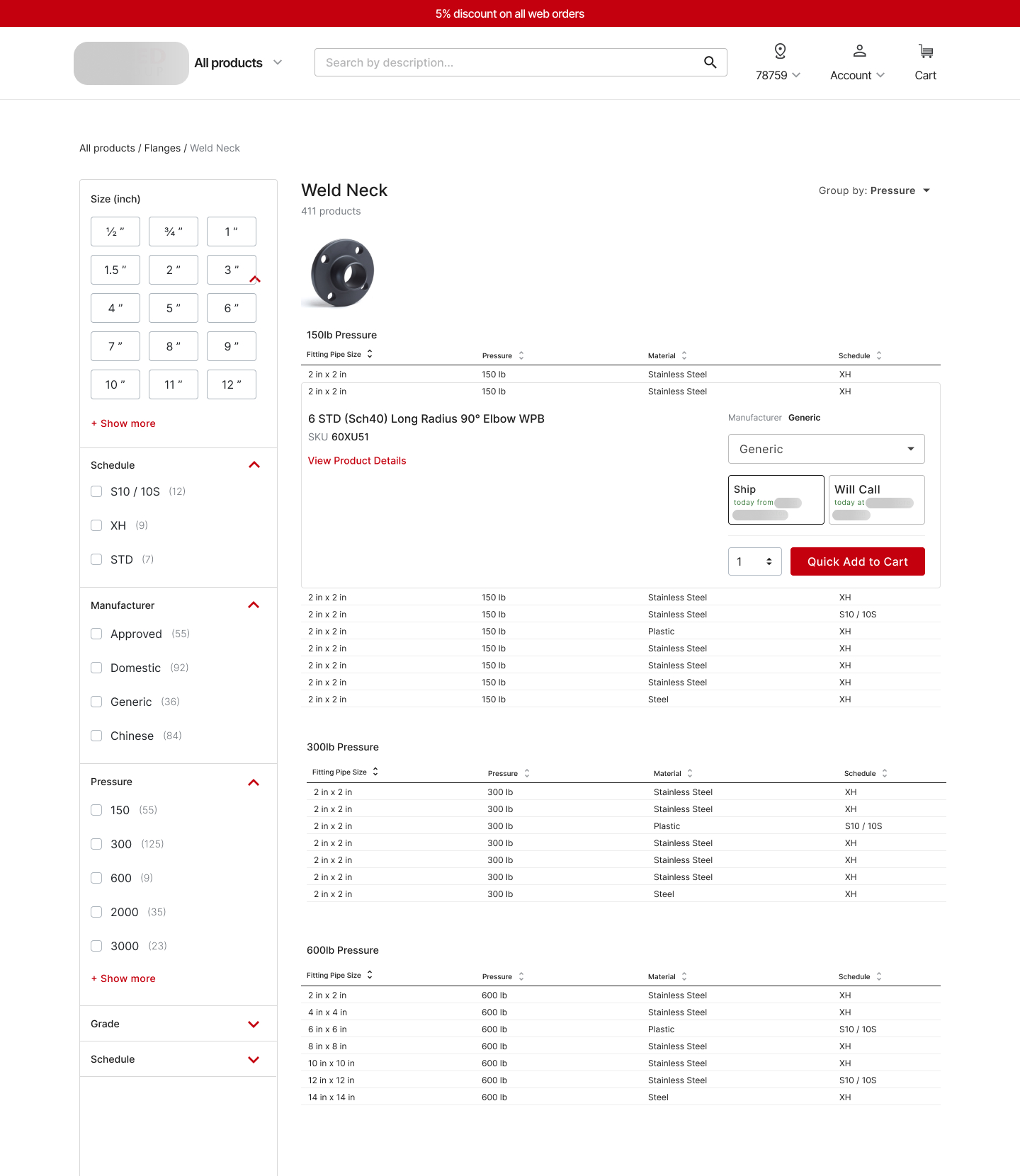This screenshot has height=1176, width=1020.
Task: Collapse the Manufacturer filter section
Action: (254, 605)
